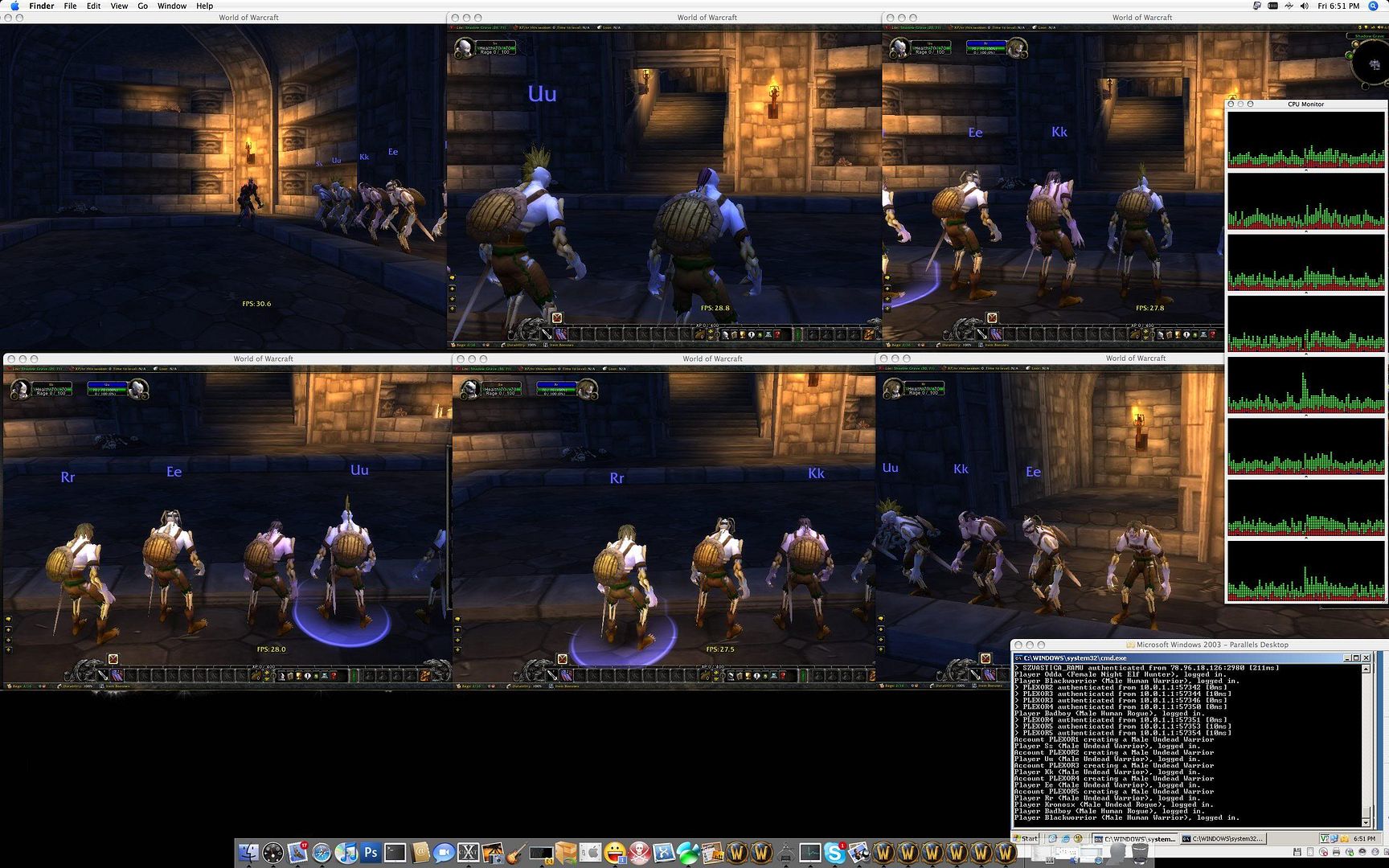The height and width of the screenshot is (868, 1389).
Task: Click the green keyring button in FPS 28.8 window
Action: point(798,334)
